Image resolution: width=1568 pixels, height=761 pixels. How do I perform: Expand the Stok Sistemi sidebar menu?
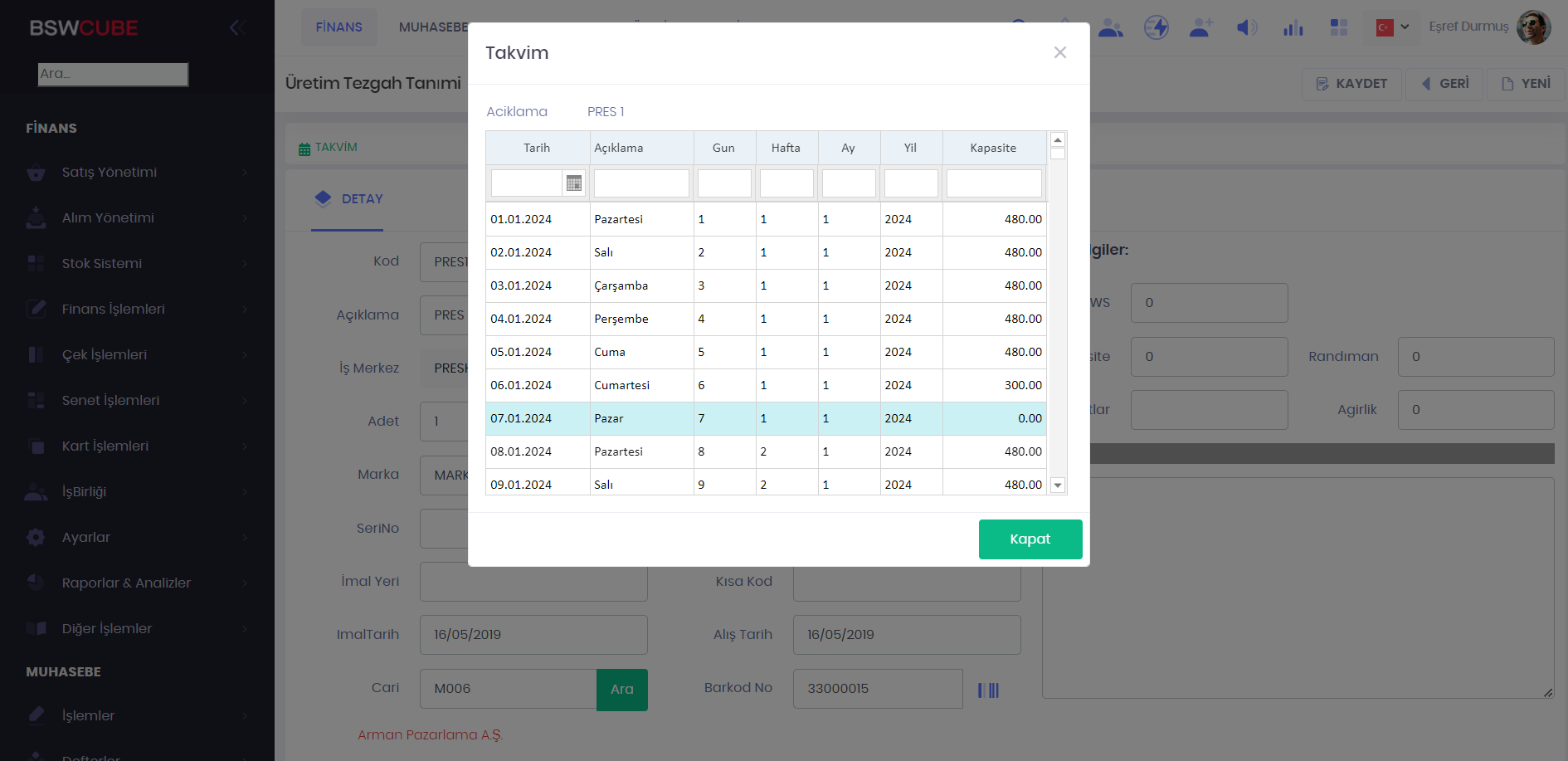(x=137, y=264)
